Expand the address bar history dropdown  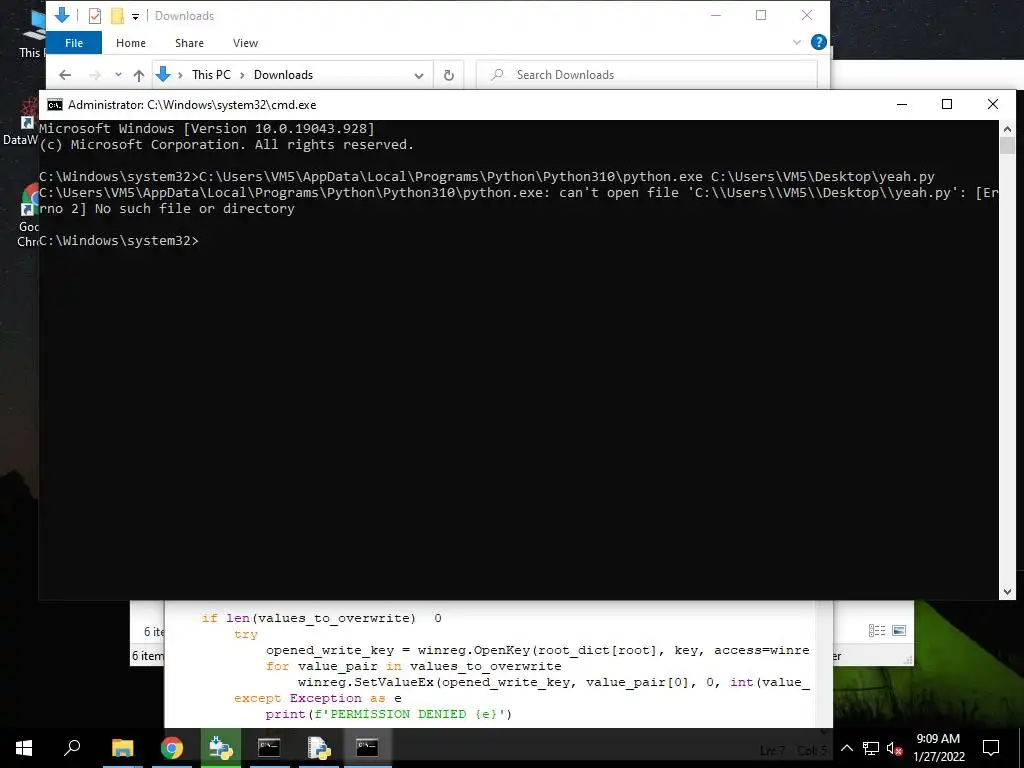[x=419, y=76]
